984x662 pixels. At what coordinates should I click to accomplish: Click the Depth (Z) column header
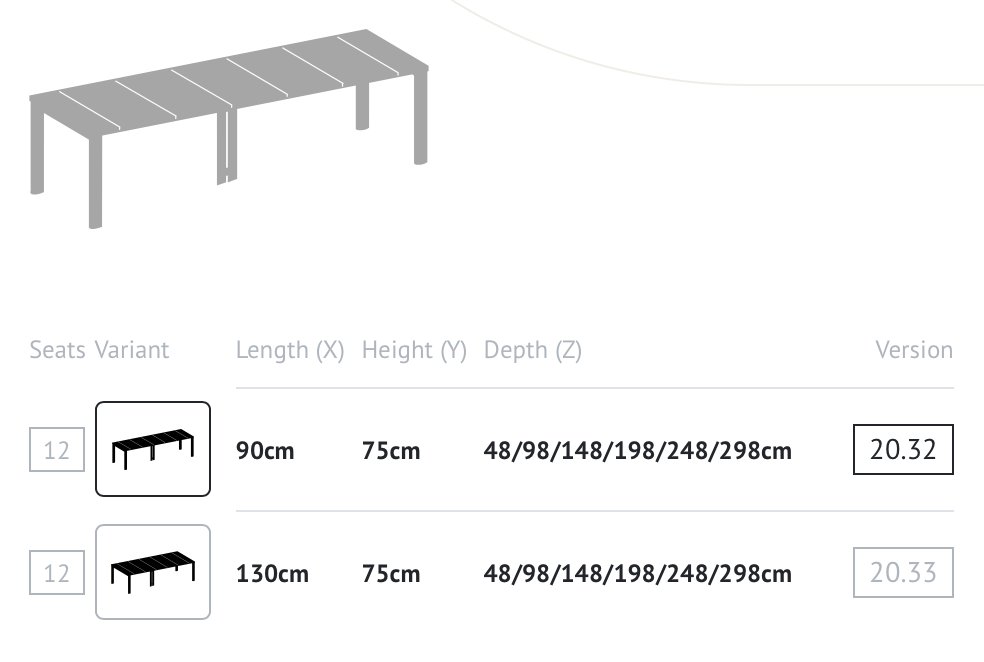[x=533, y=350]
